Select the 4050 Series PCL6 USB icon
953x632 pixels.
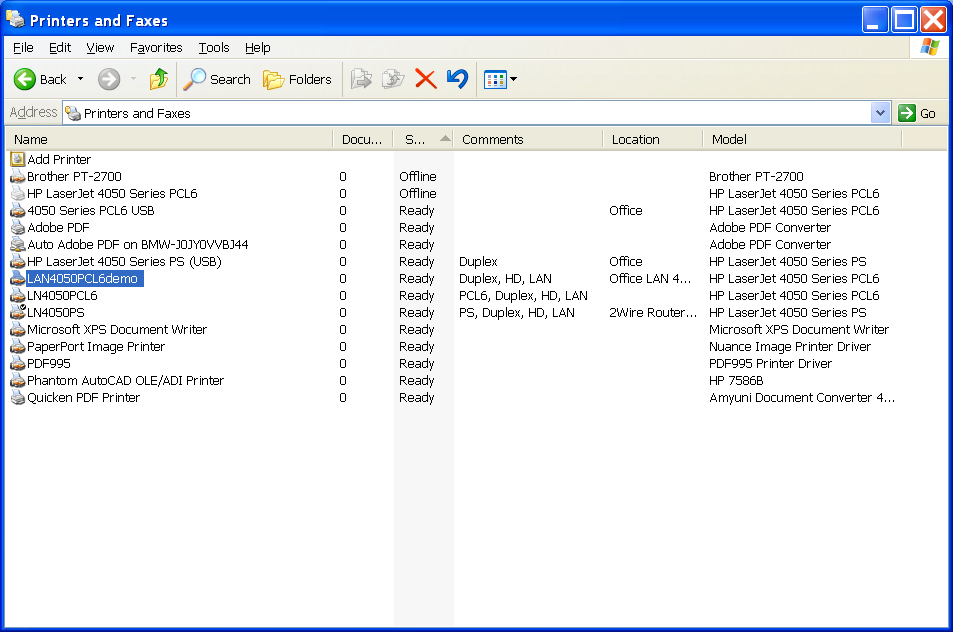18,210
